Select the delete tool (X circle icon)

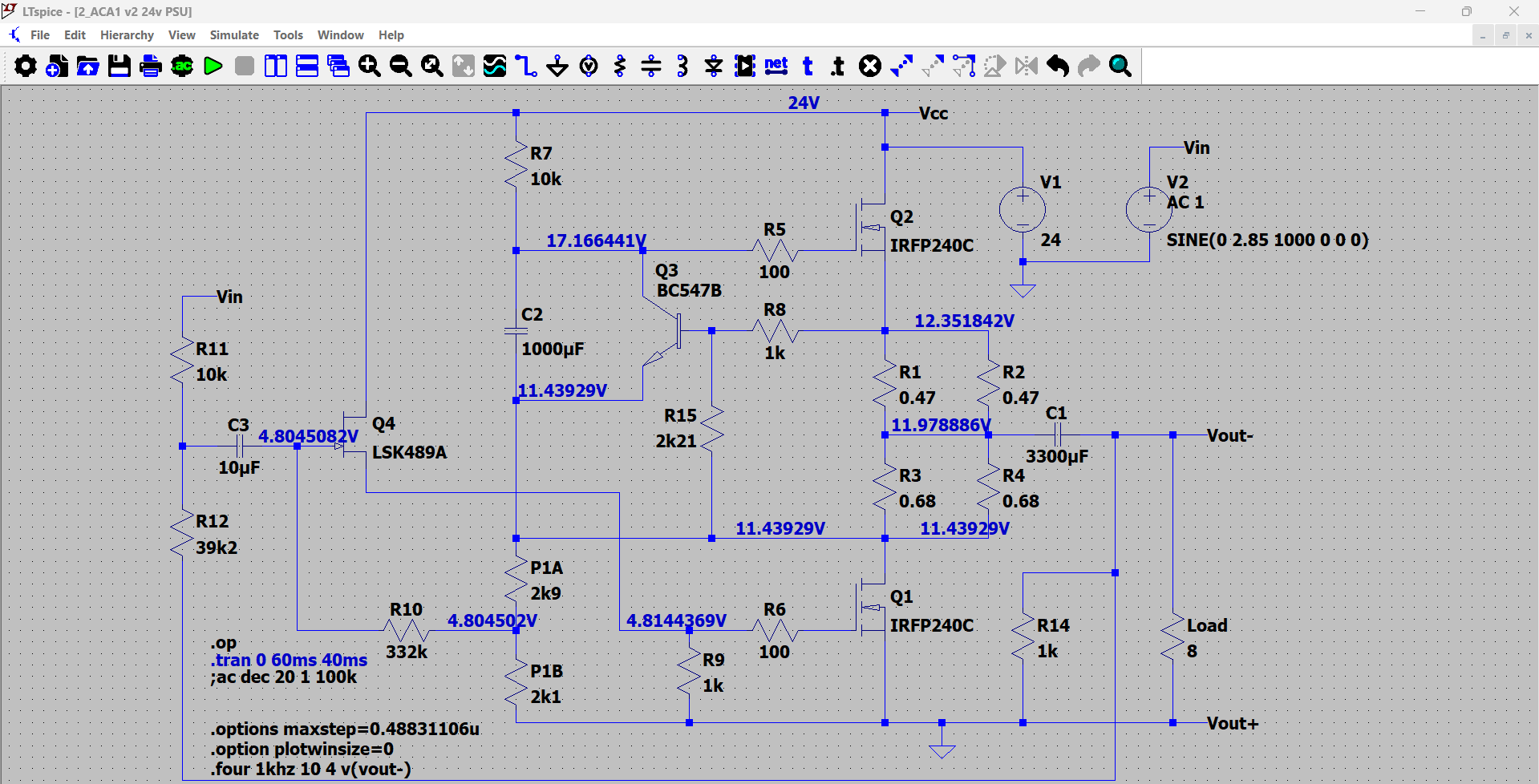tap(870, 66)
